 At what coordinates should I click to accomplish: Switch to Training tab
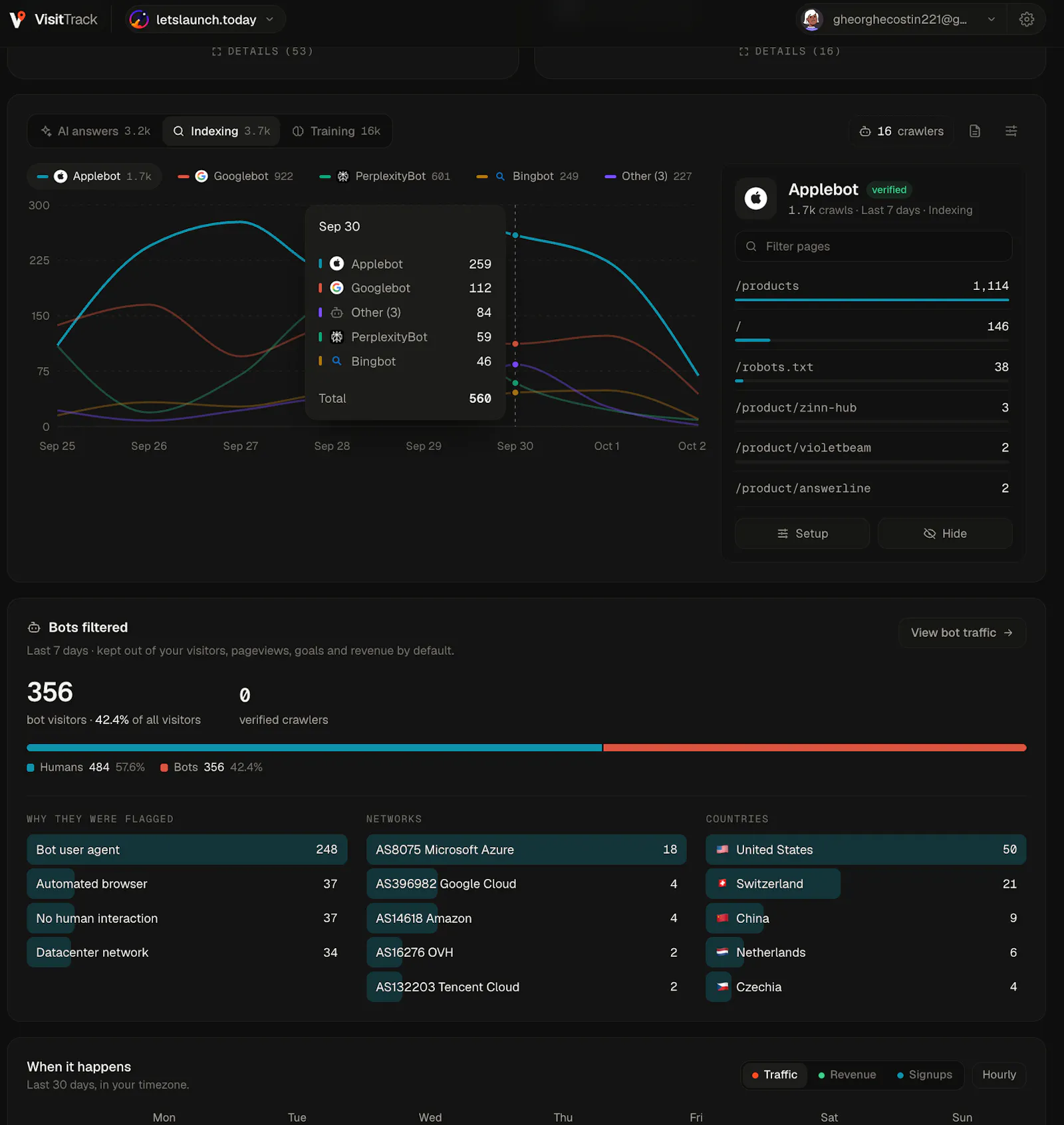[x=336, y=131]
